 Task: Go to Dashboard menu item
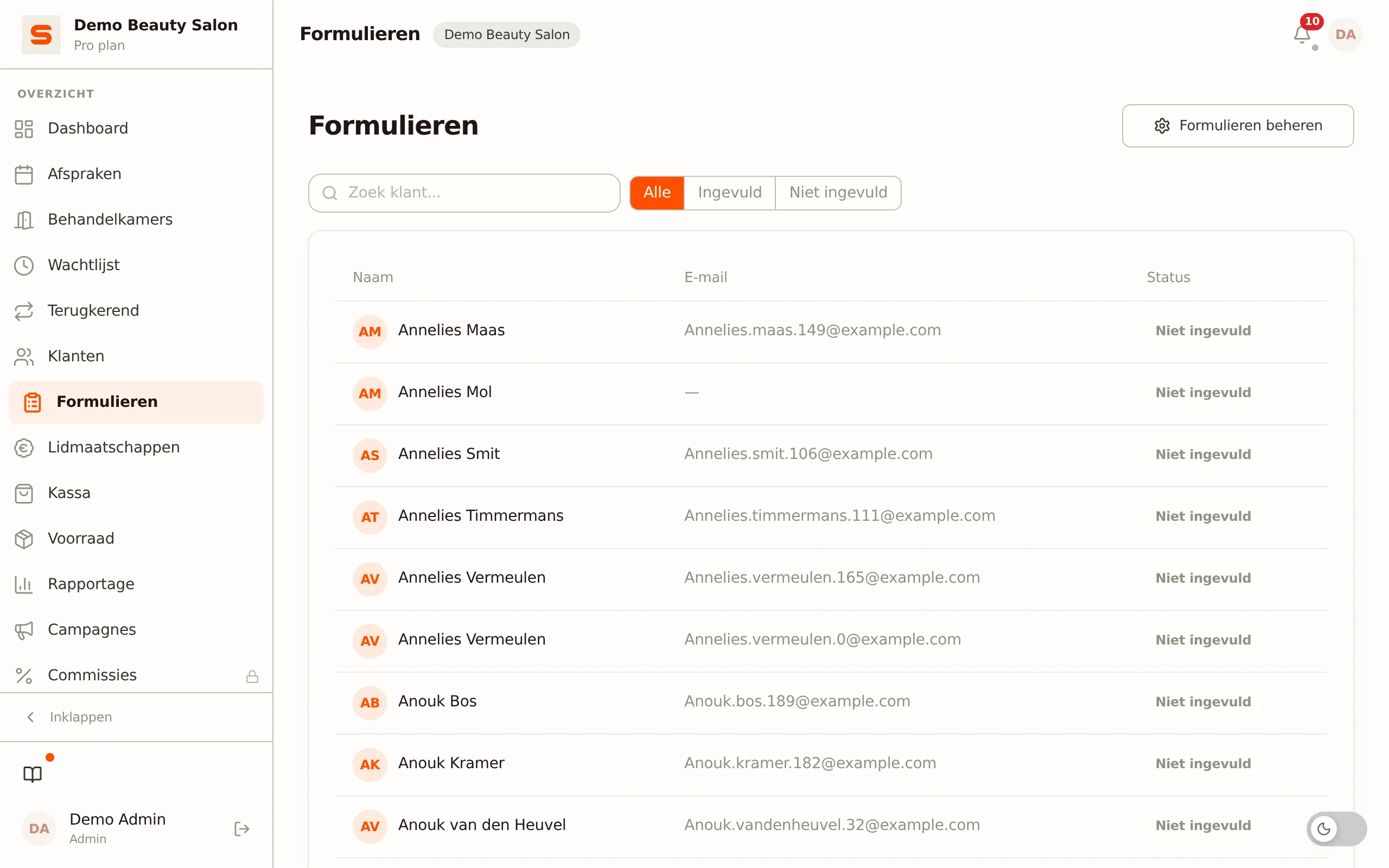(136, 129)
